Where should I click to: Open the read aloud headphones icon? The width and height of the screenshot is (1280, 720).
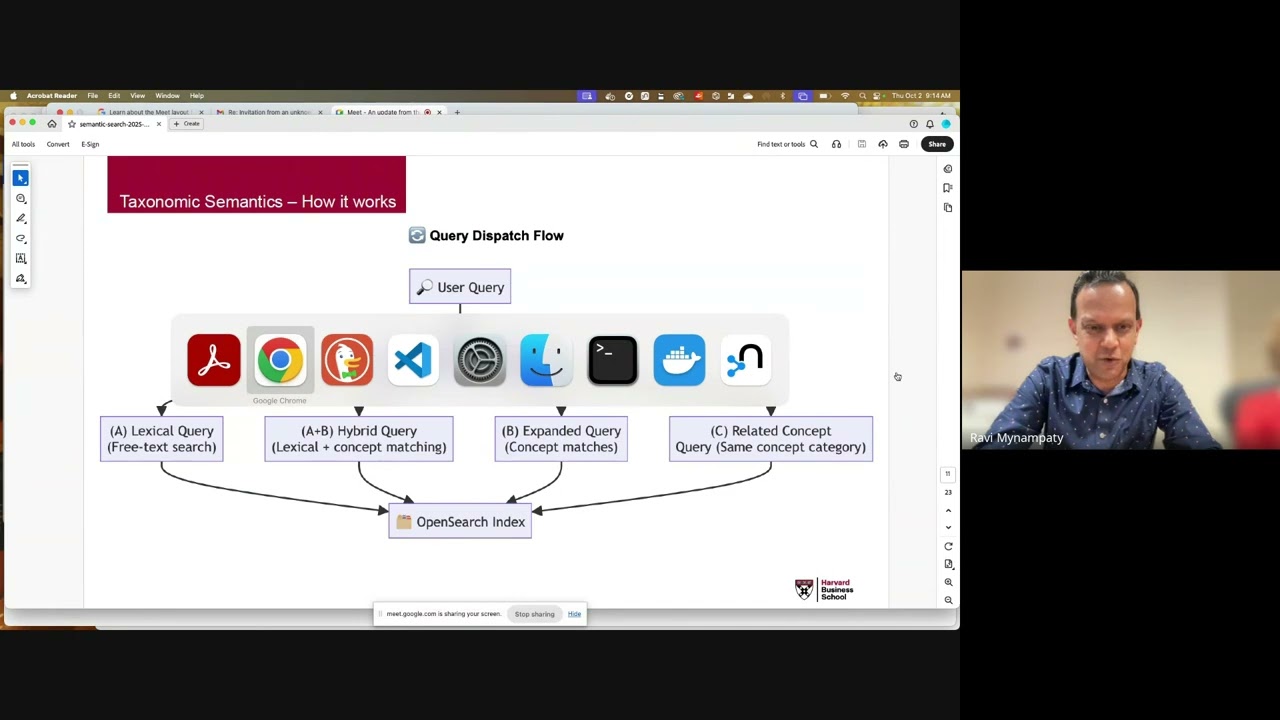[x=836, y=144]
